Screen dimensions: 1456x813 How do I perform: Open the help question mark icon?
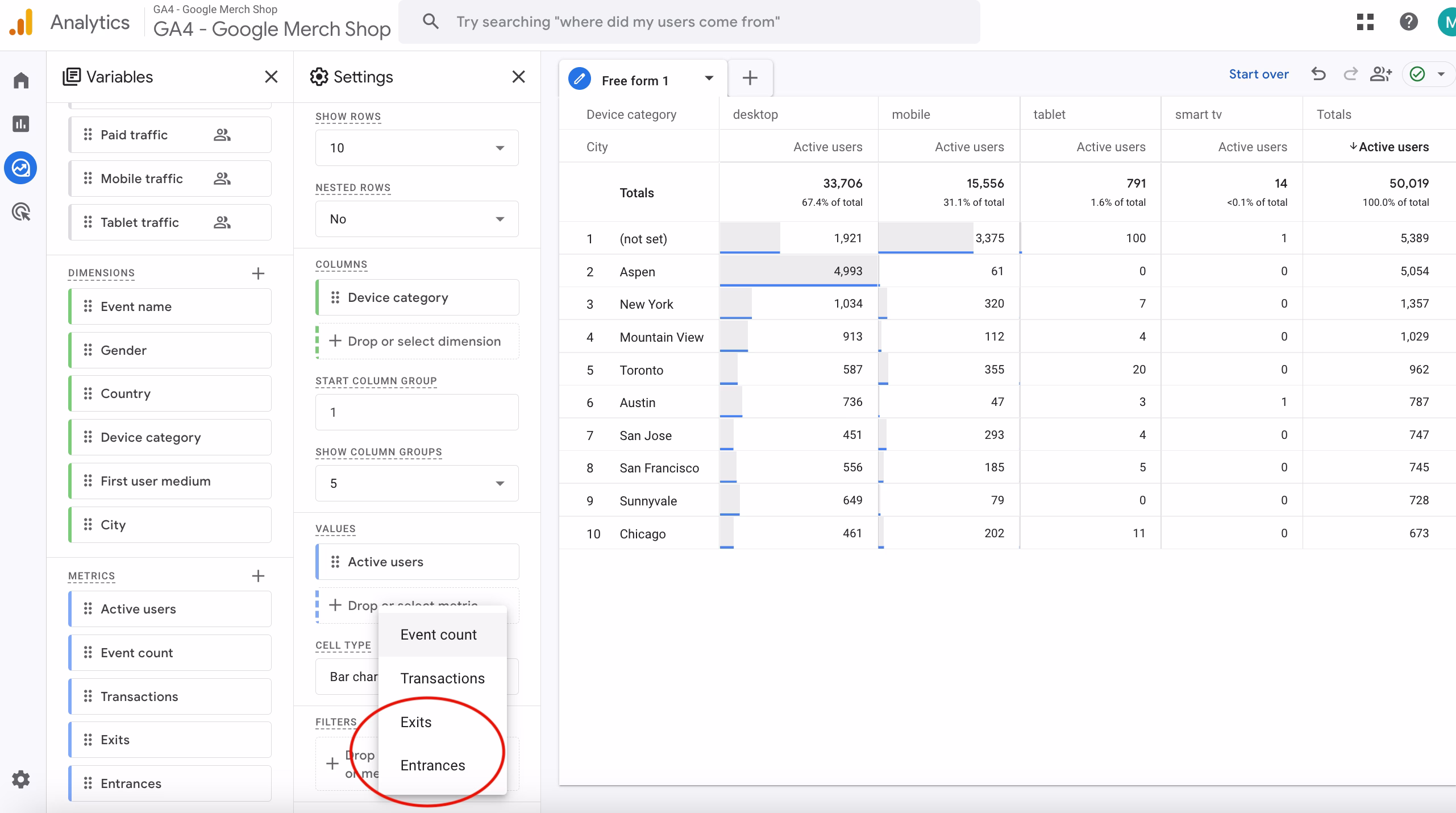tap(1408, 22)
